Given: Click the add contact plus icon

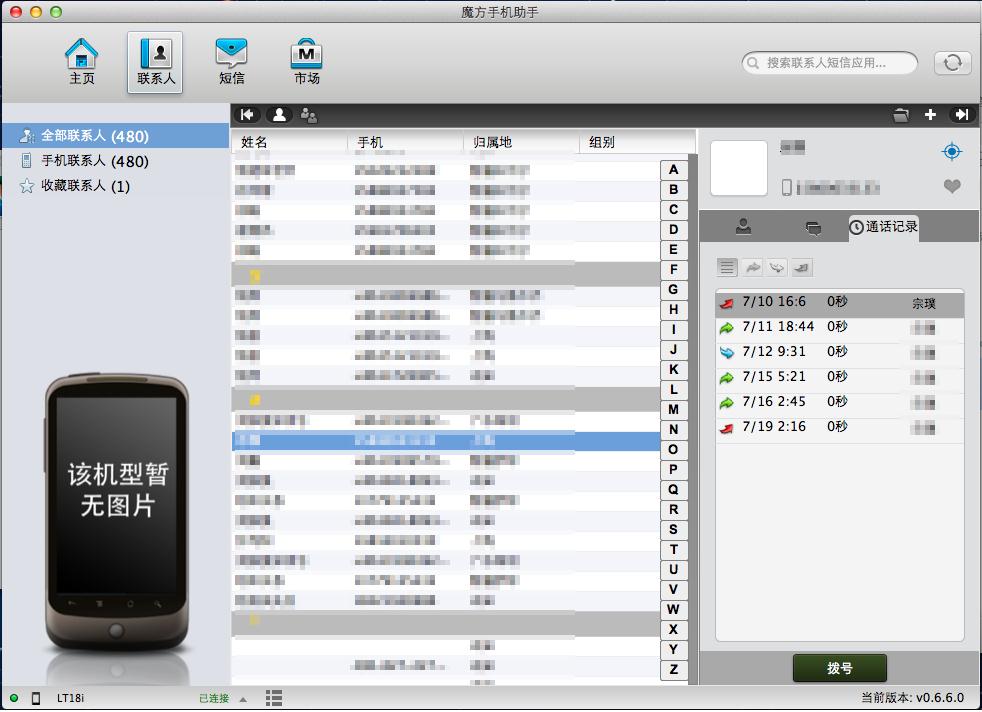Looking at the screenshot, I should pyautogui.click(x=930, y=115).
